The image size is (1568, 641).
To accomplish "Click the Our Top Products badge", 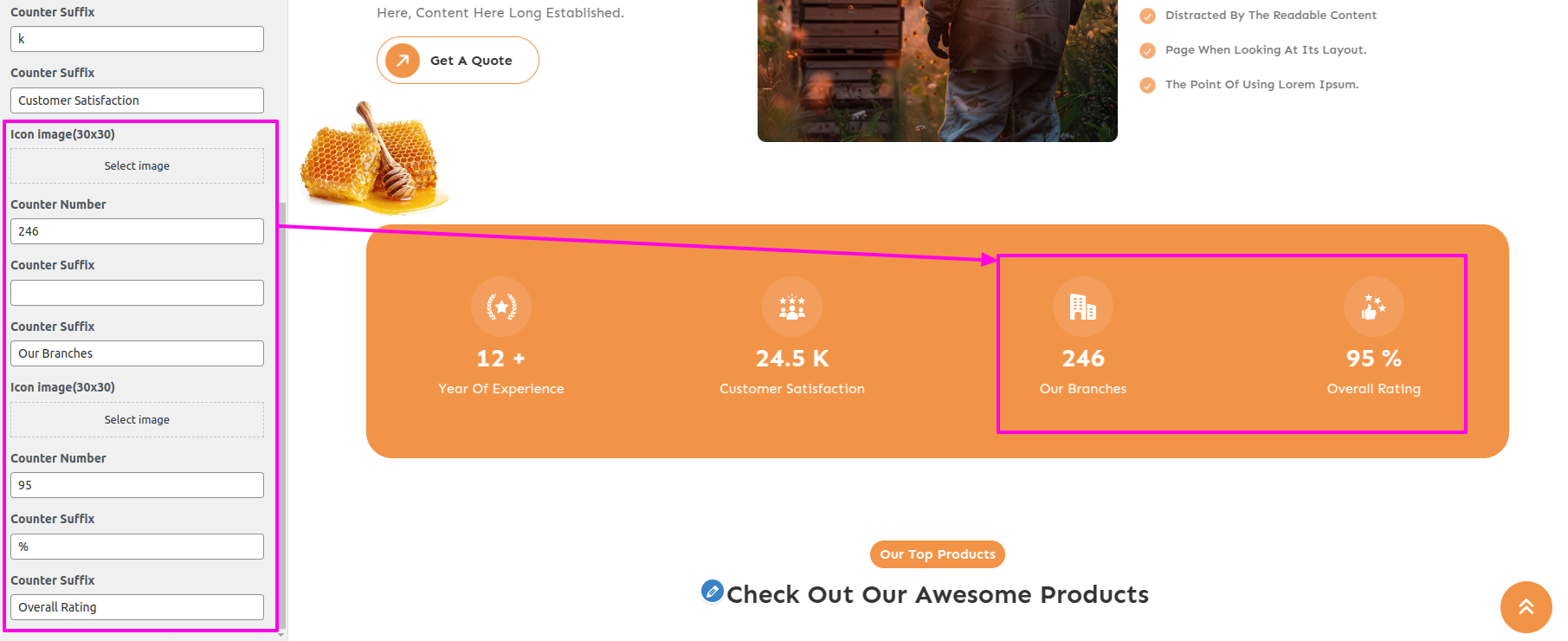I will [938, 554].
